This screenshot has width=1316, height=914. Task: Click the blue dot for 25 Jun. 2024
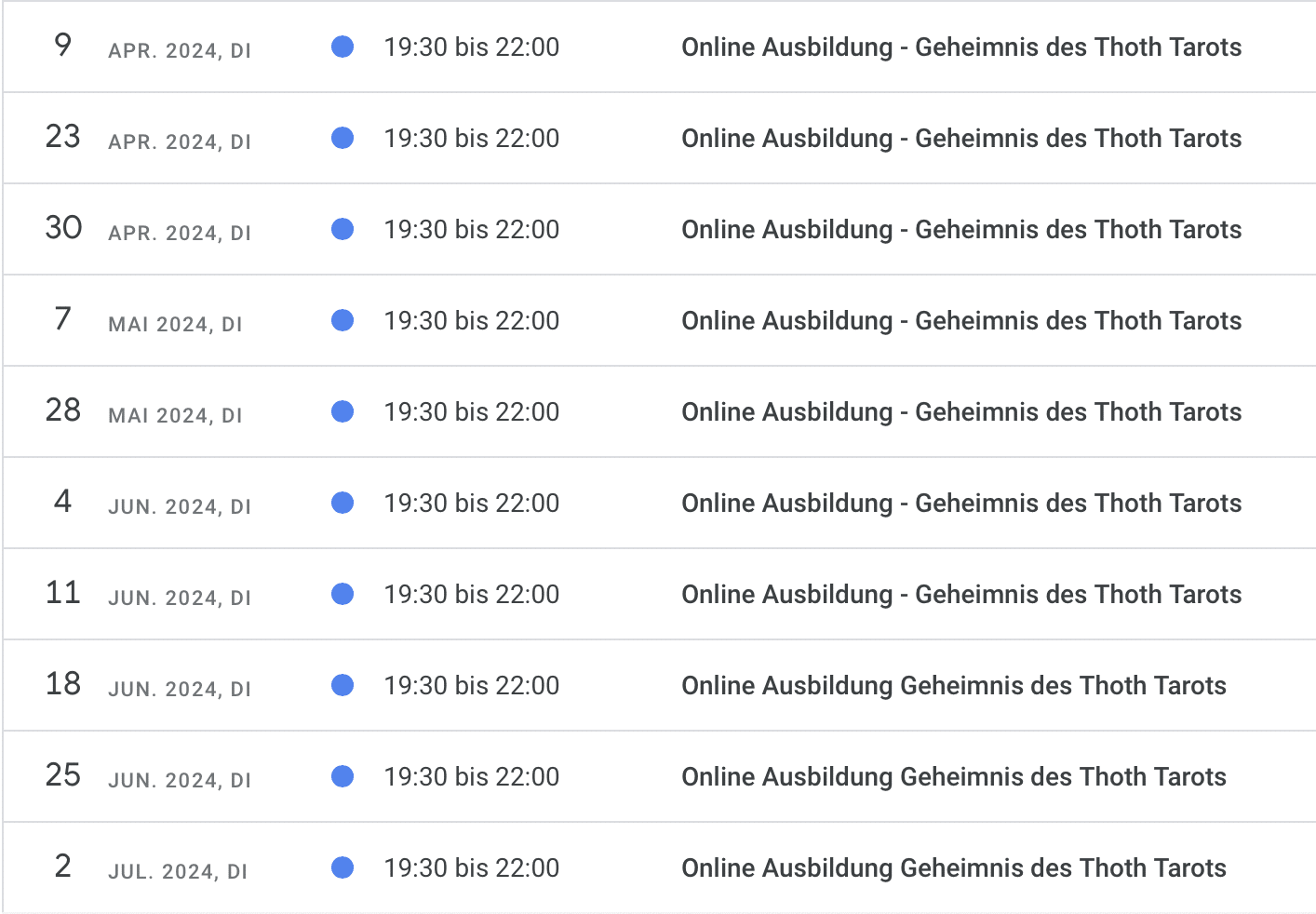(342, 776)
